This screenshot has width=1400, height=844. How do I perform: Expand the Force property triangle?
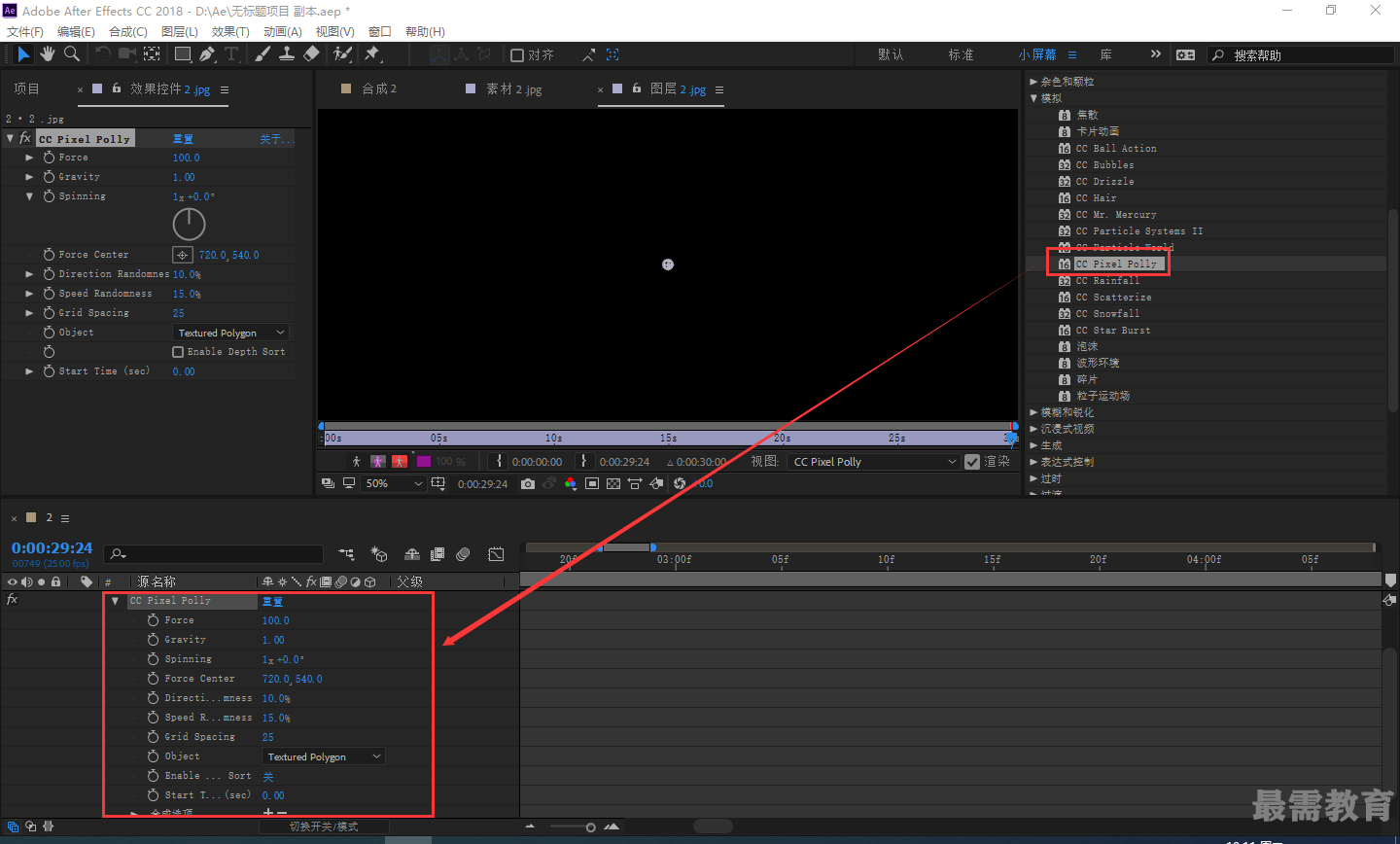pyautogui.click(x=29, y=158)
